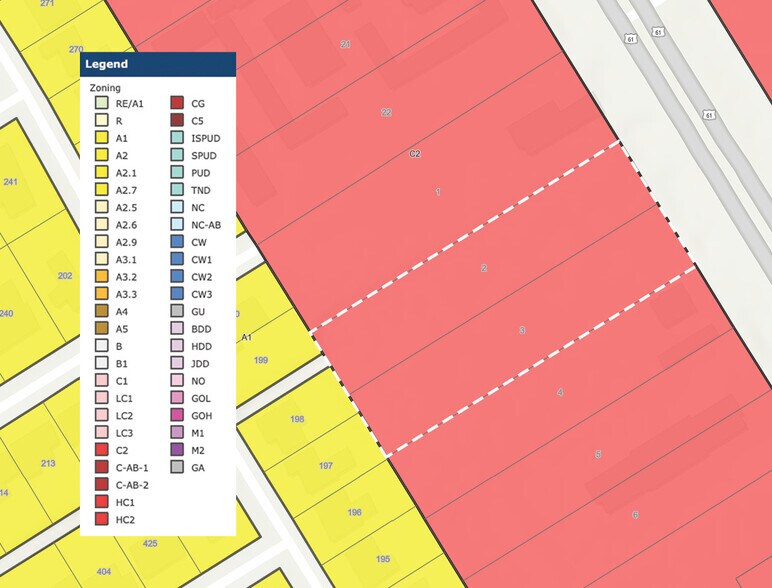Select highlighted parcel lot 2
Screen dimensions: 772x588
[484, 268]
